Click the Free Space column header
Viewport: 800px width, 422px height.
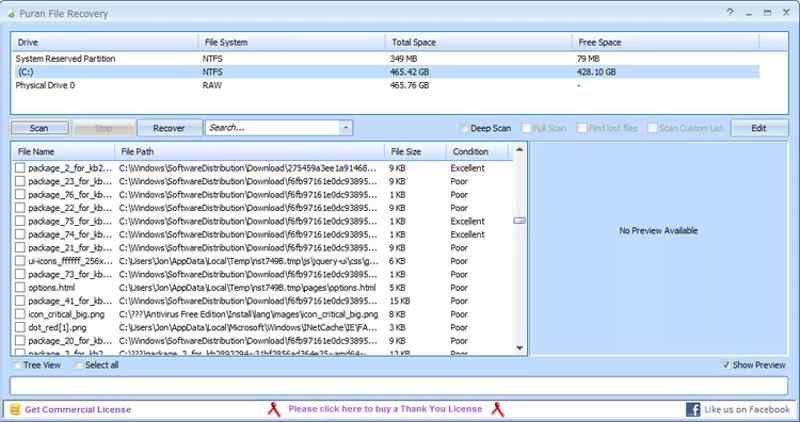pos(665,42)
